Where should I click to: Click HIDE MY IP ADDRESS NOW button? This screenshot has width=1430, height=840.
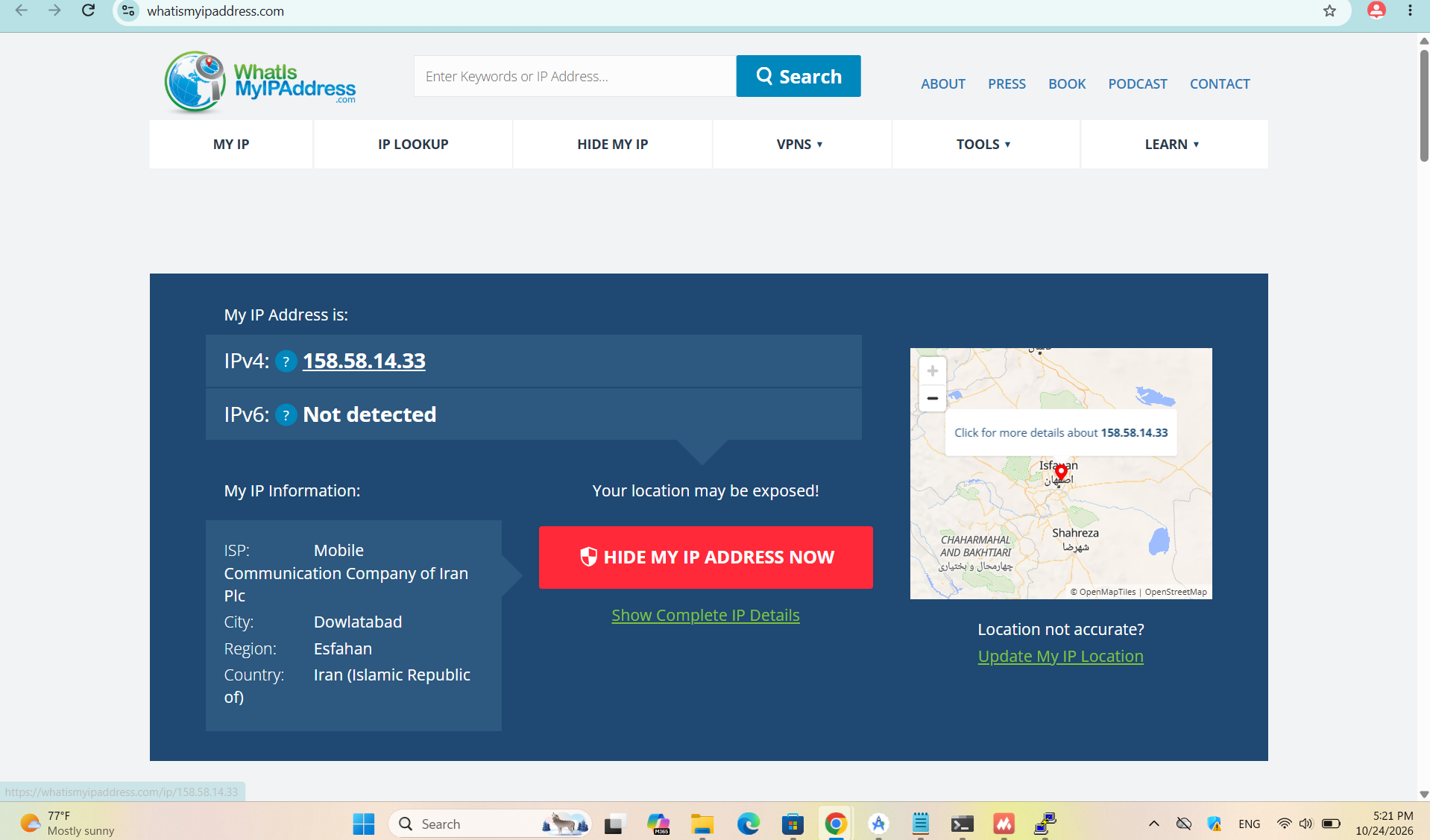click(x=706, y=558)
